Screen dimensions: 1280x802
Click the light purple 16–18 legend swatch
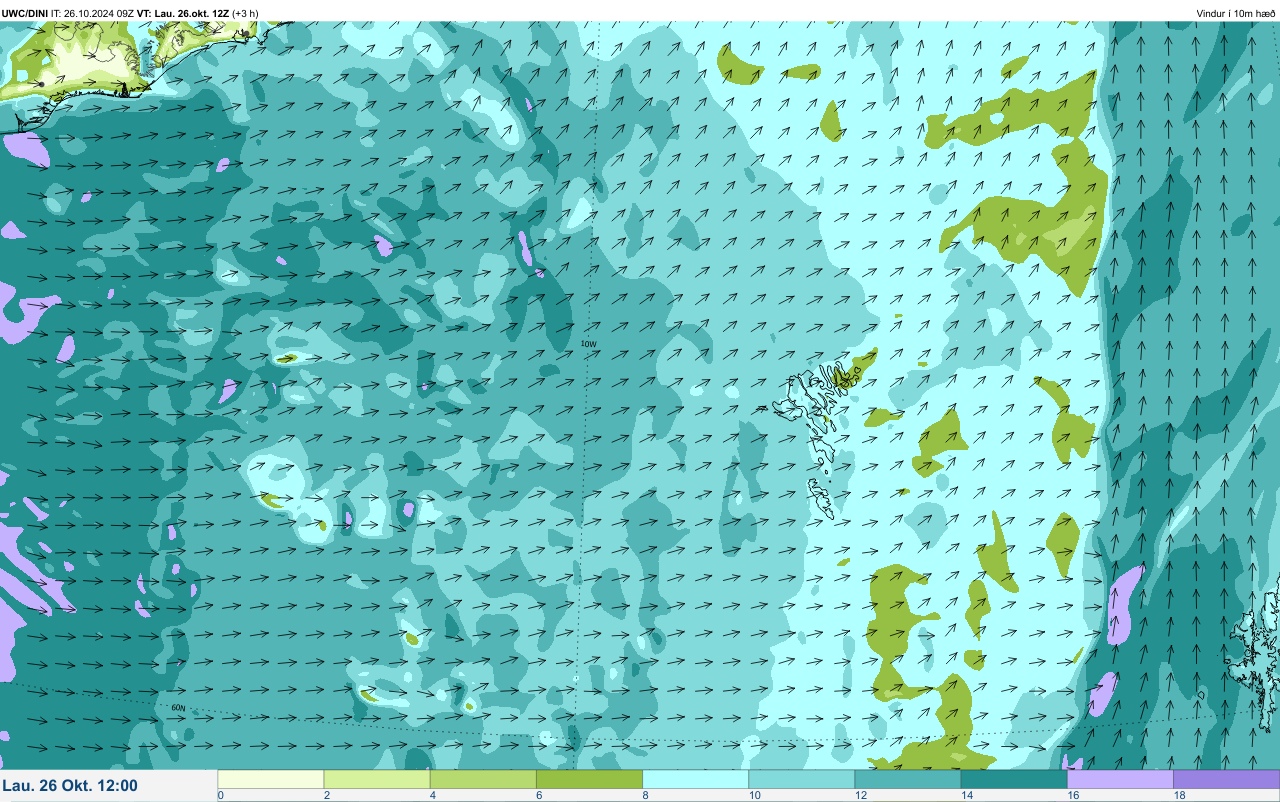click(1119, 779)
